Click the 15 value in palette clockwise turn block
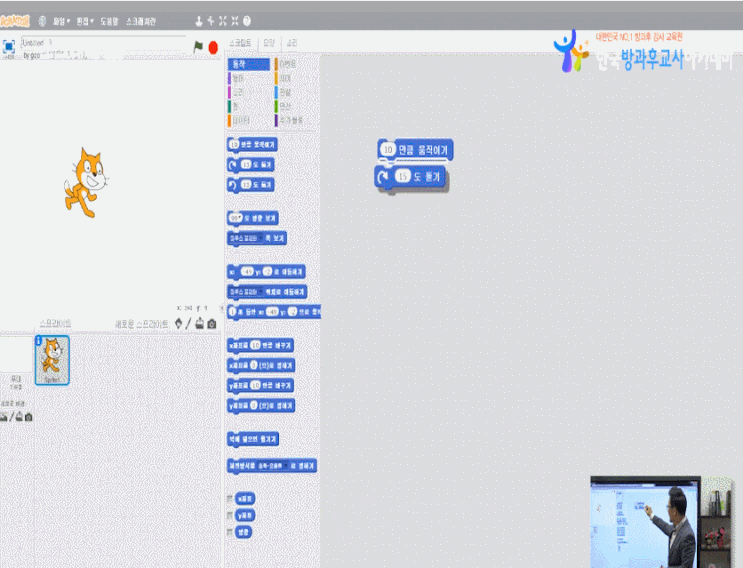 click(245, 164)
